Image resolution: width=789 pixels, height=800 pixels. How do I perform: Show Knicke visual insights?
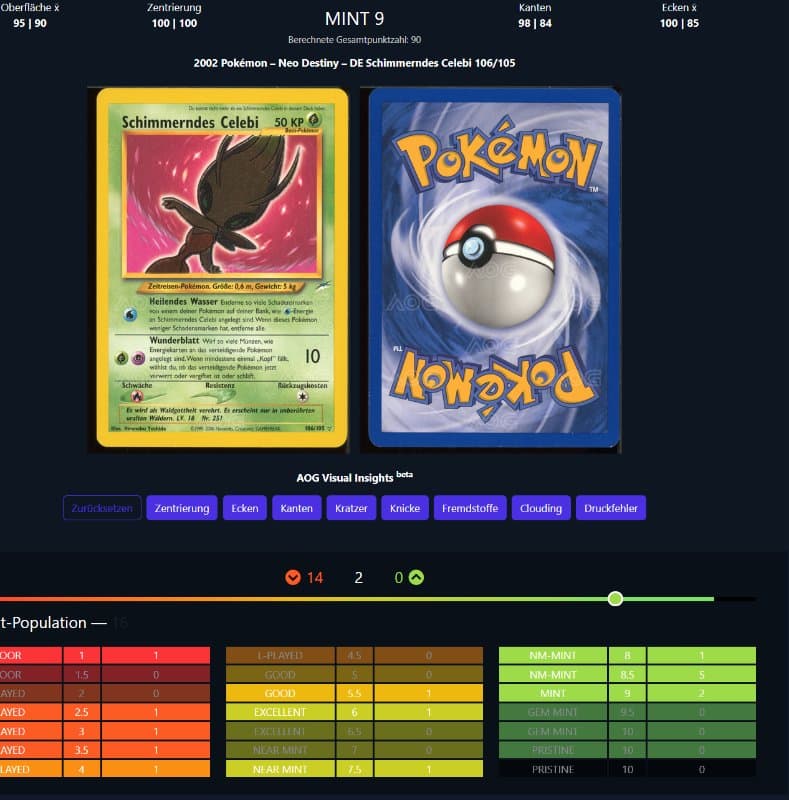click(405, 508)
